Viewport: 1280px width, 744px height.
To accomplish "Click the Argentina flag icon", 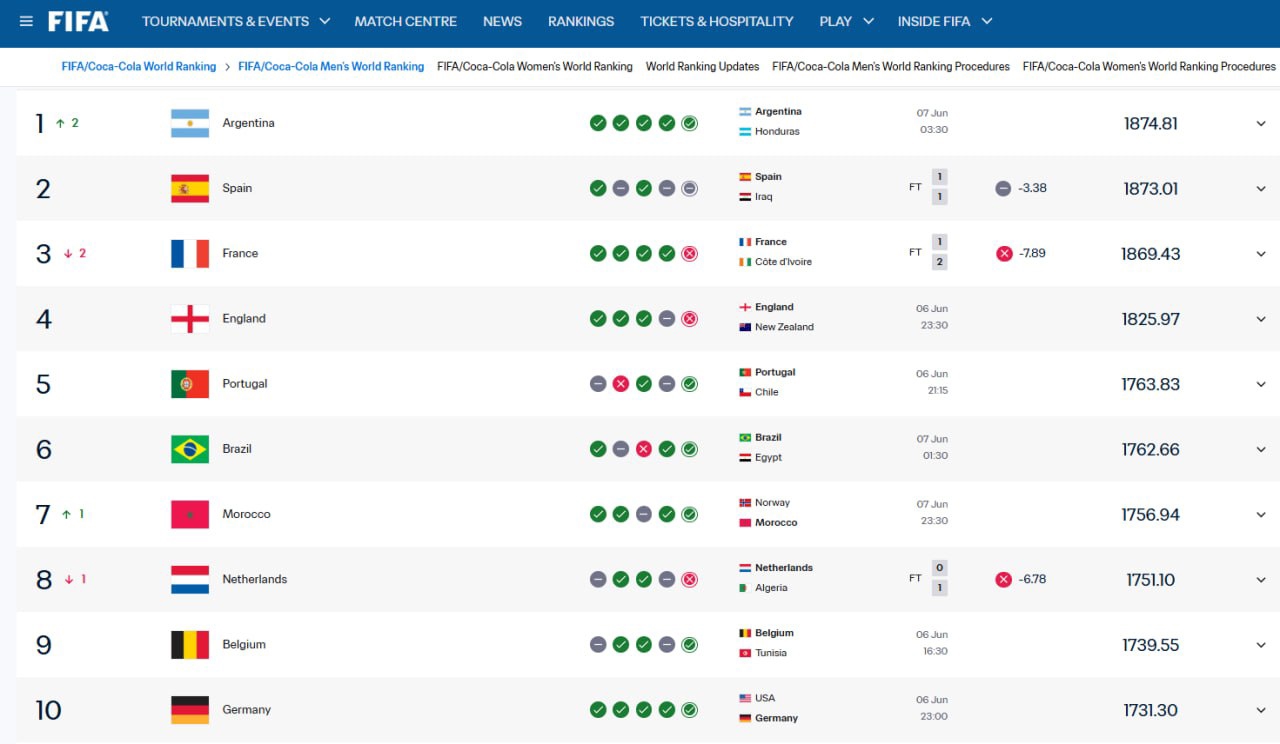I will pyautogui.click(x=190, y=123).
